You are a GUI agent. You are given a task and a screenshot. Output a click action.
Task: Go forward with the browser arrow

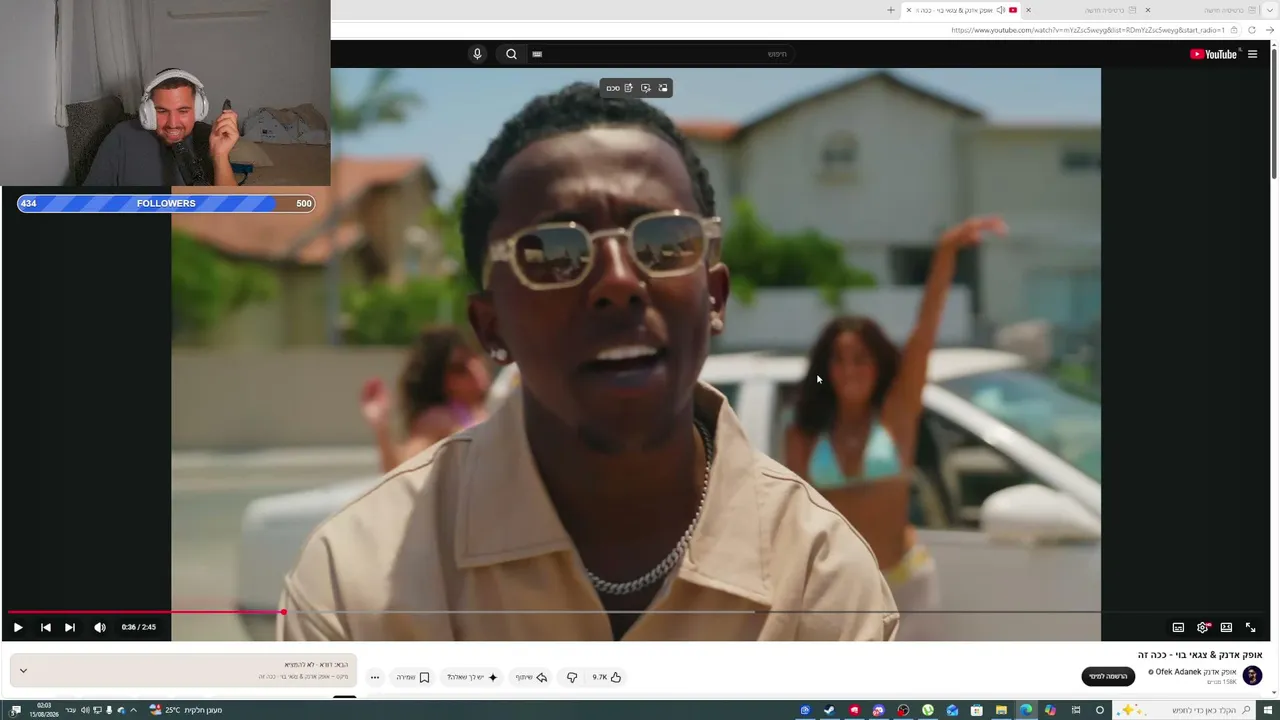point(1270,30)
